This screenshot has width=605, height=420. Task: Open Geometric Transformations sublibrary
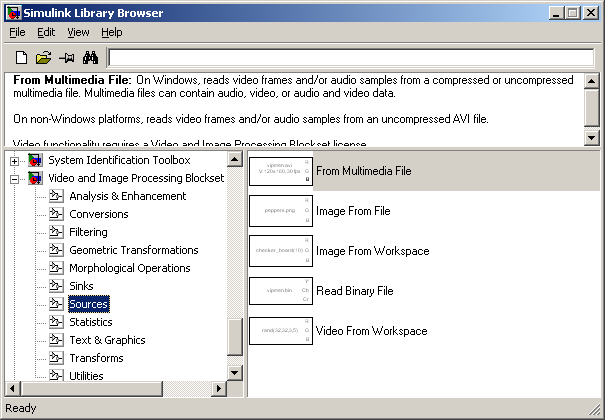coord(134,250)
